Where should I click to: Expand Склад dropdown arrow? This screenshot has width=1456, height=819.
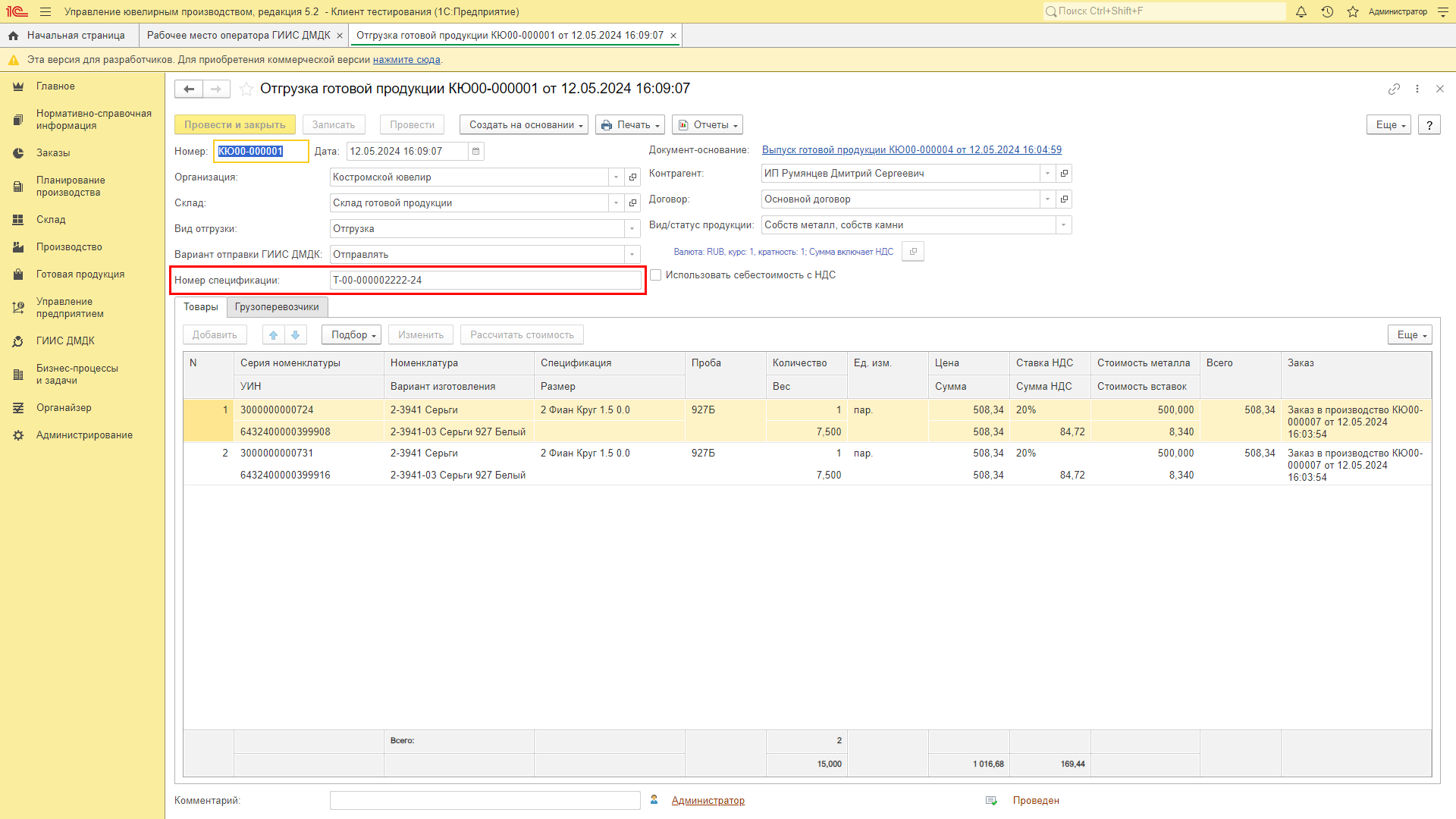[x=616, y=202]
